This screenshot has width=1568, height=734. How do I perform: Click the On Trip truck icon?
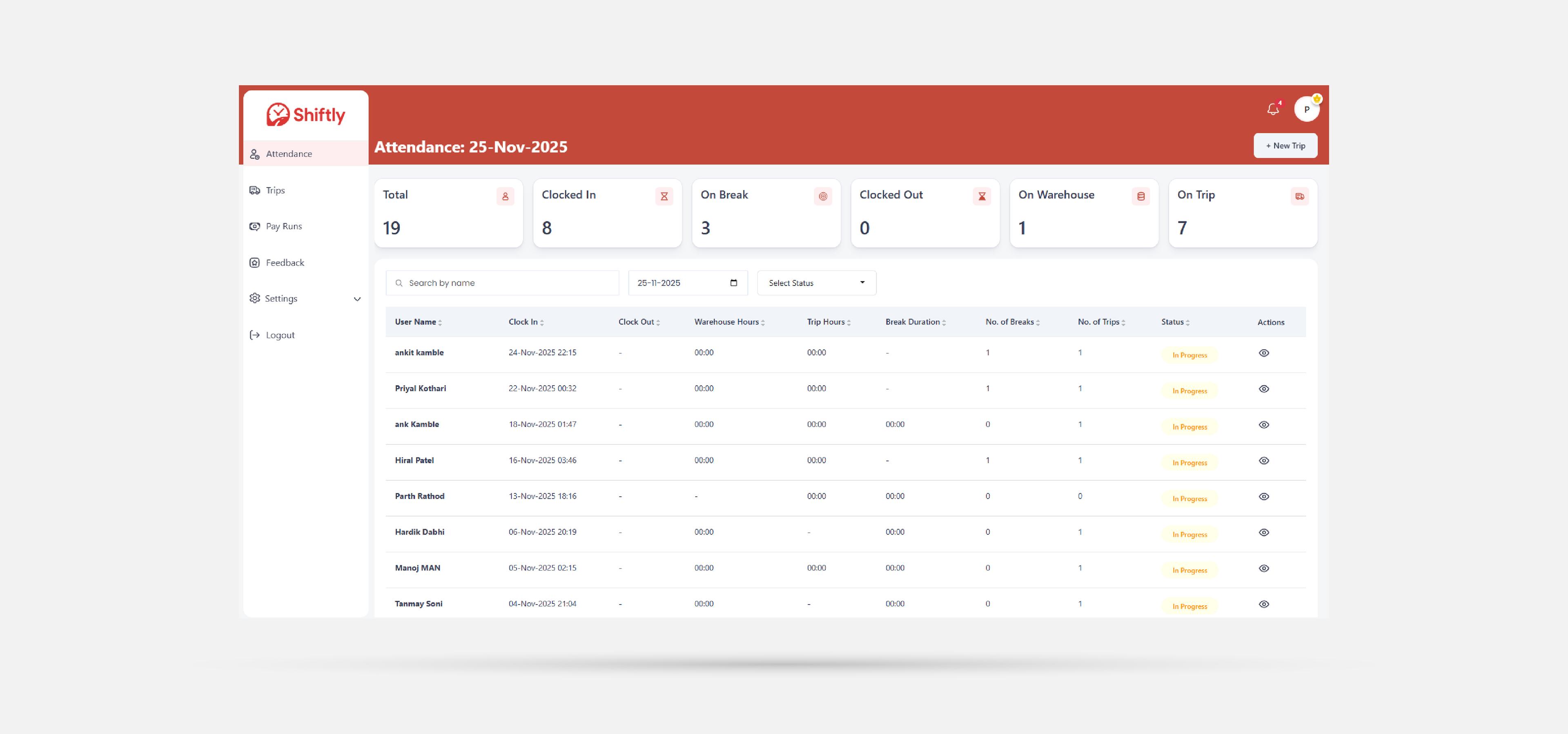coord(1300,196)
